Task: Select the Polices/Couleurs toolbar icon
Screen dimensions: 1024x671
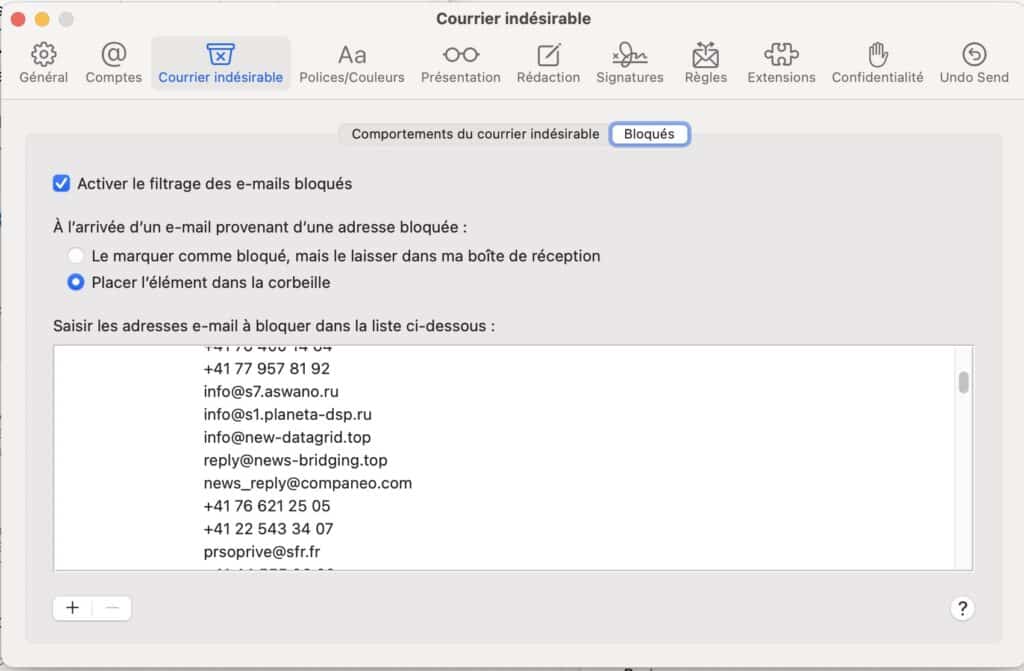Action: click(351, 63)
